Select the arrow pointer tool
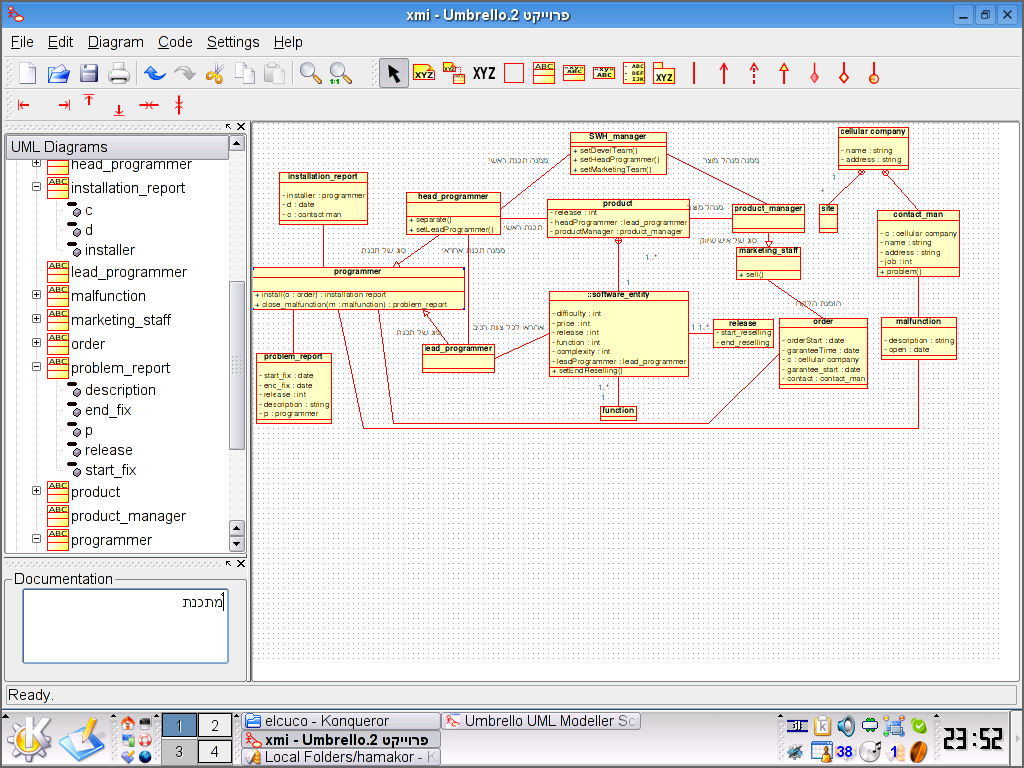Viewport: 1024px width, 768px height. click(x=393, y=73)
